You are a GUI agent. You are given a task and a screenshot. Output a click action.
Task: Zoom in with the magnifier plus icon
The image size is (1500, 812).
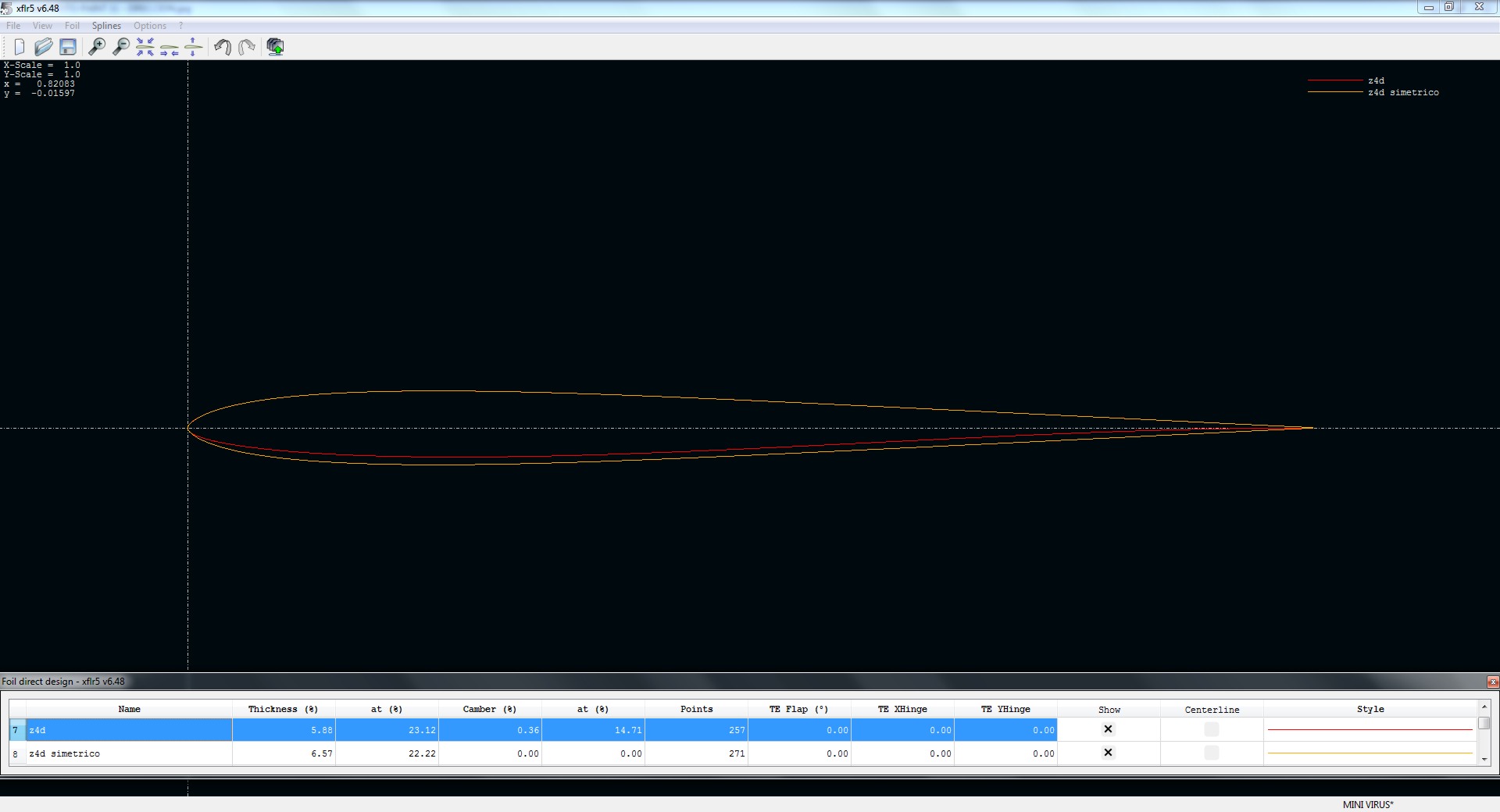(97, 47)
